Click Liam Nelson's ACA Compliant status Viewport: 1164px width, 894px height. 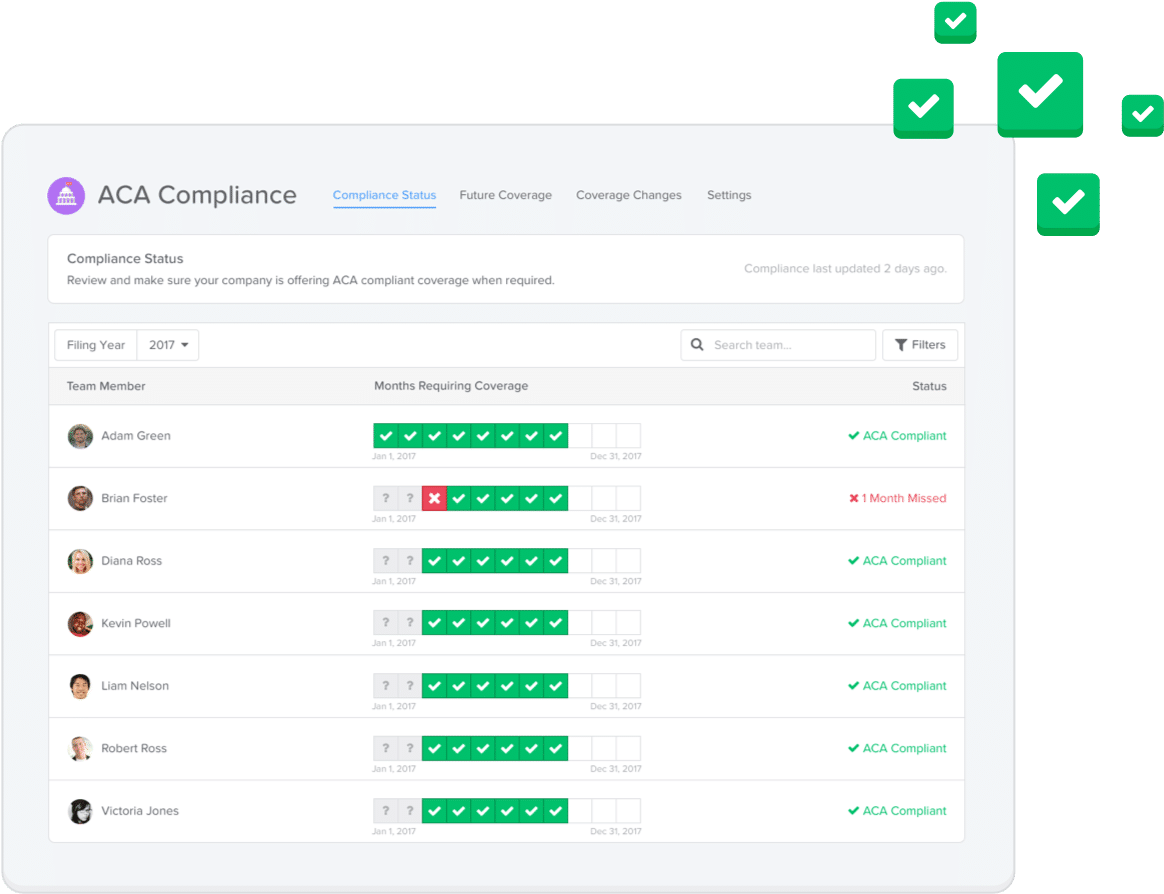click(x=897, y=685)
